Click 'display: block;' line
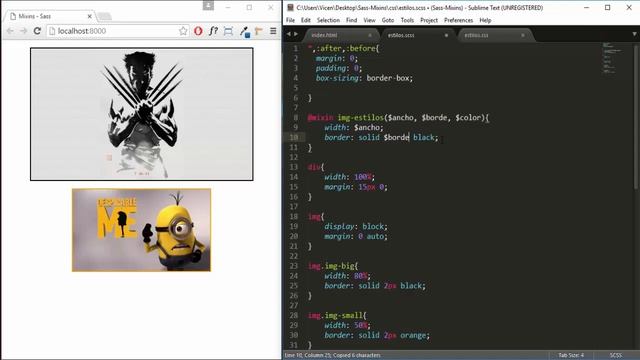 tap(356, 227)
